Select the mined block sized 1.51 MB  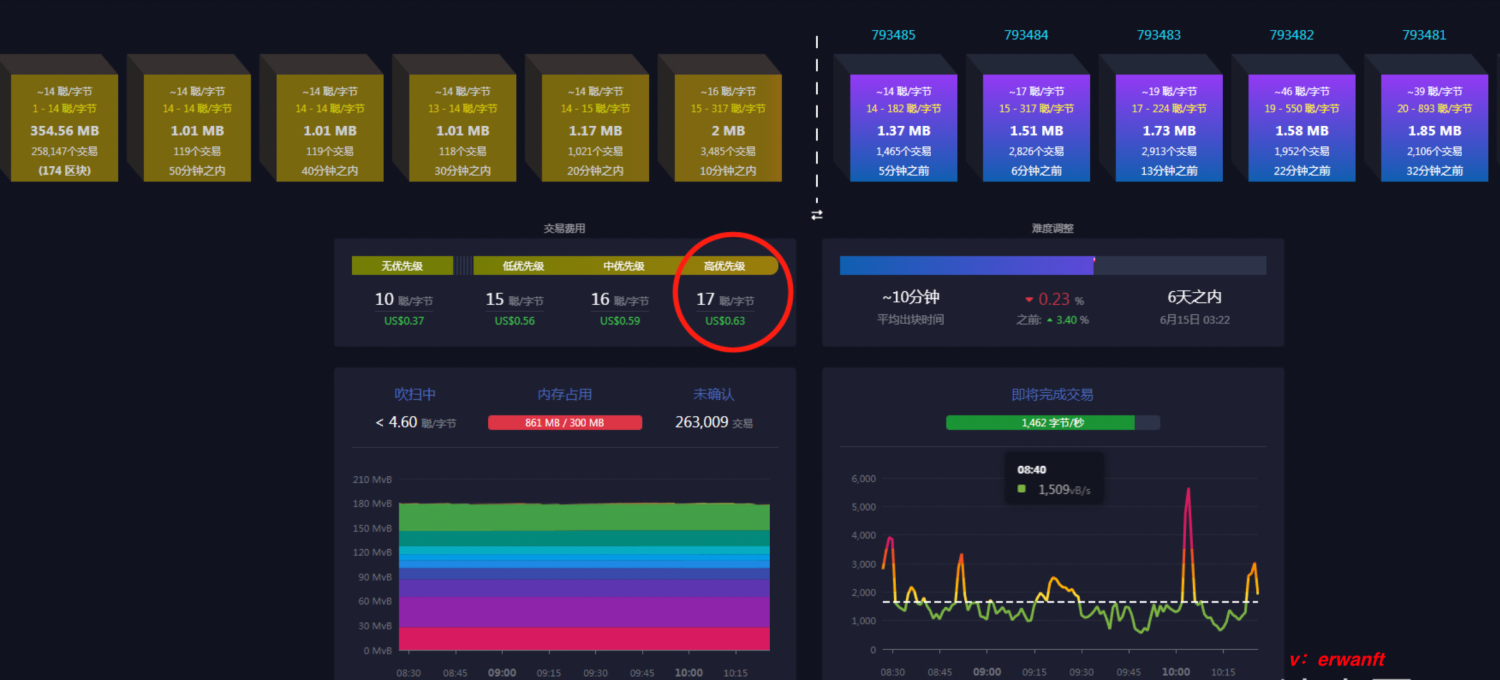(1036, 128)
